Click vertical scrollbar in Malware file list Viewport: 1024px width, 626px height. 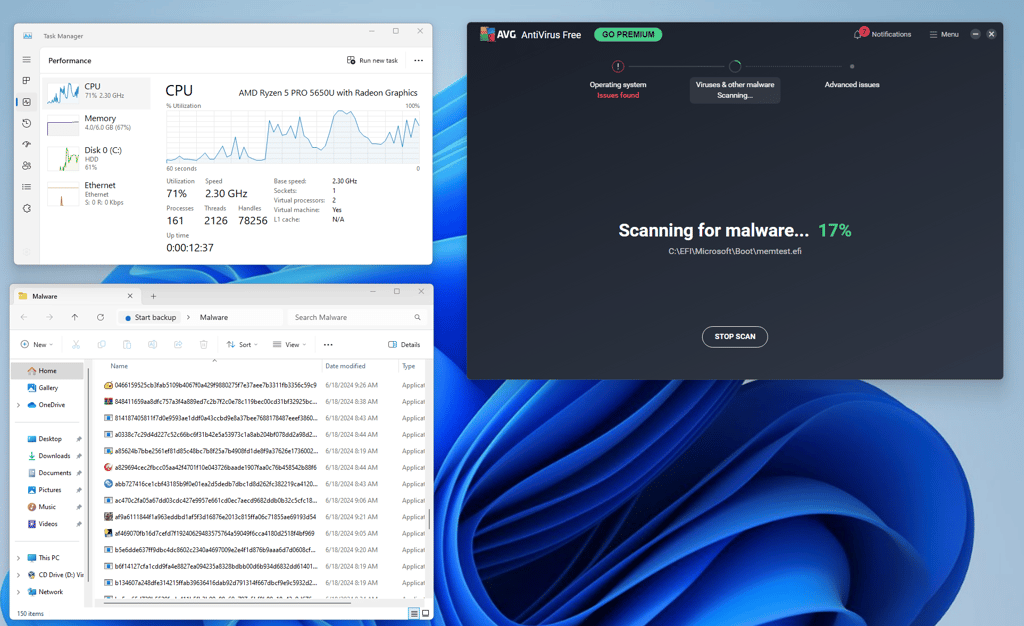[429, 519]
